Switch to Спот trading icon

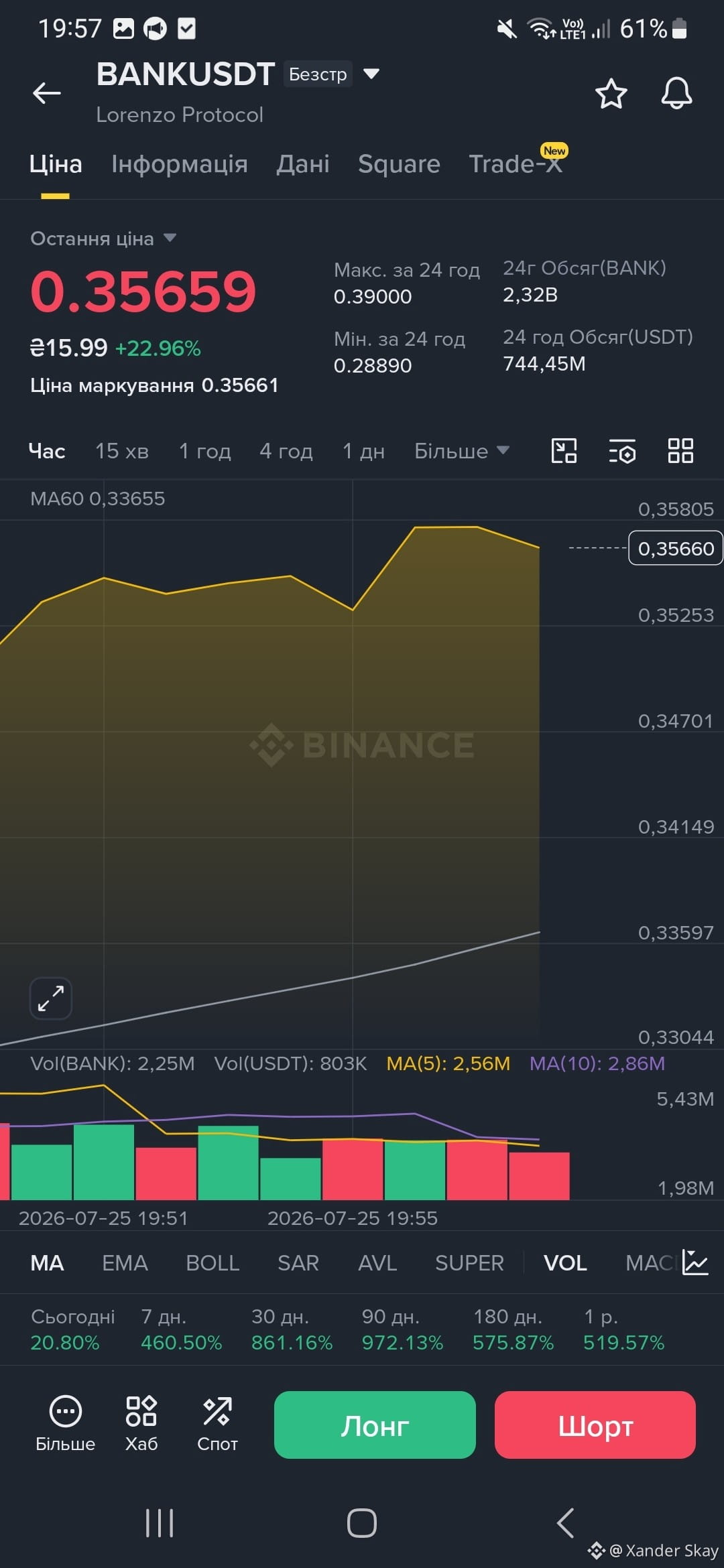[x=217, y=1423]
